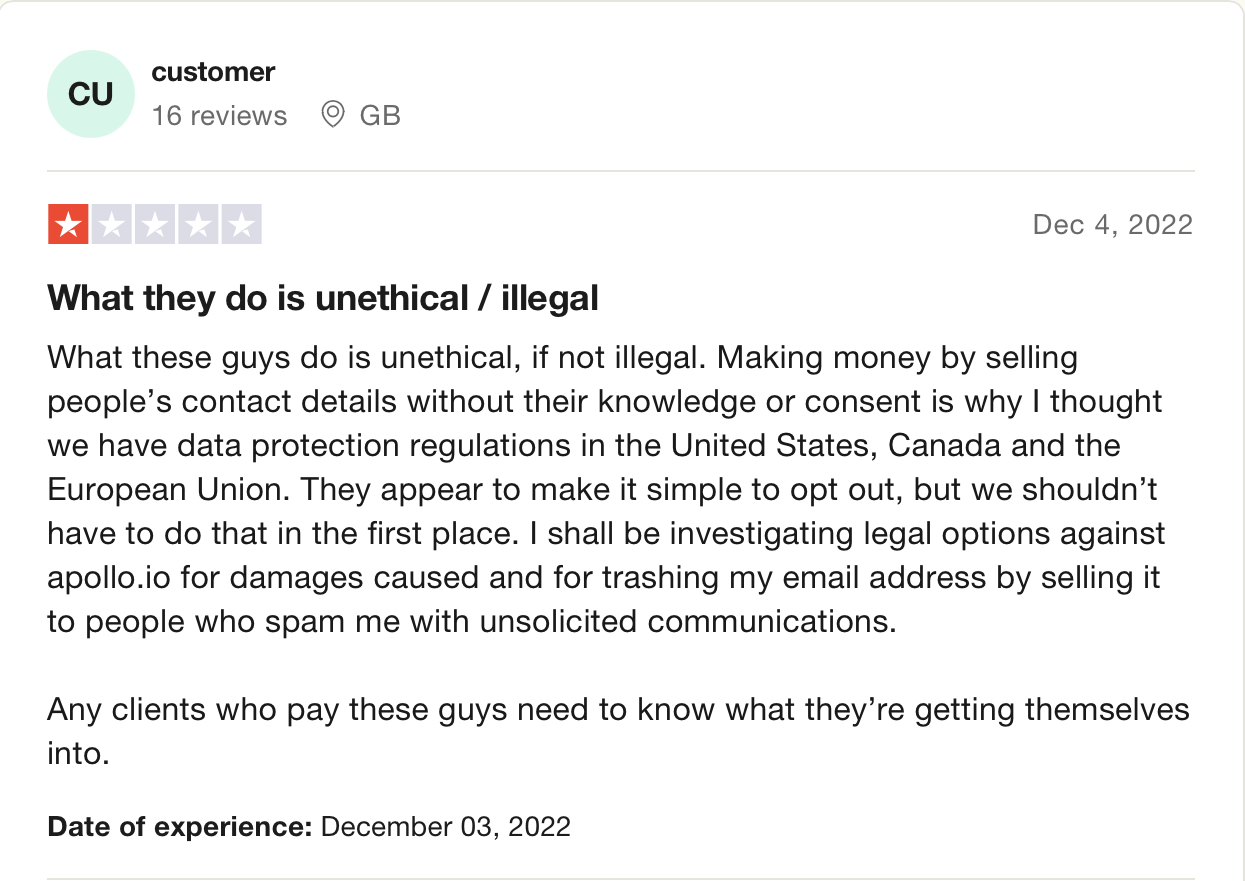Click the 16 reviews count text
This screenshot has width=1245, height=881.
click(x=219, y=116)
